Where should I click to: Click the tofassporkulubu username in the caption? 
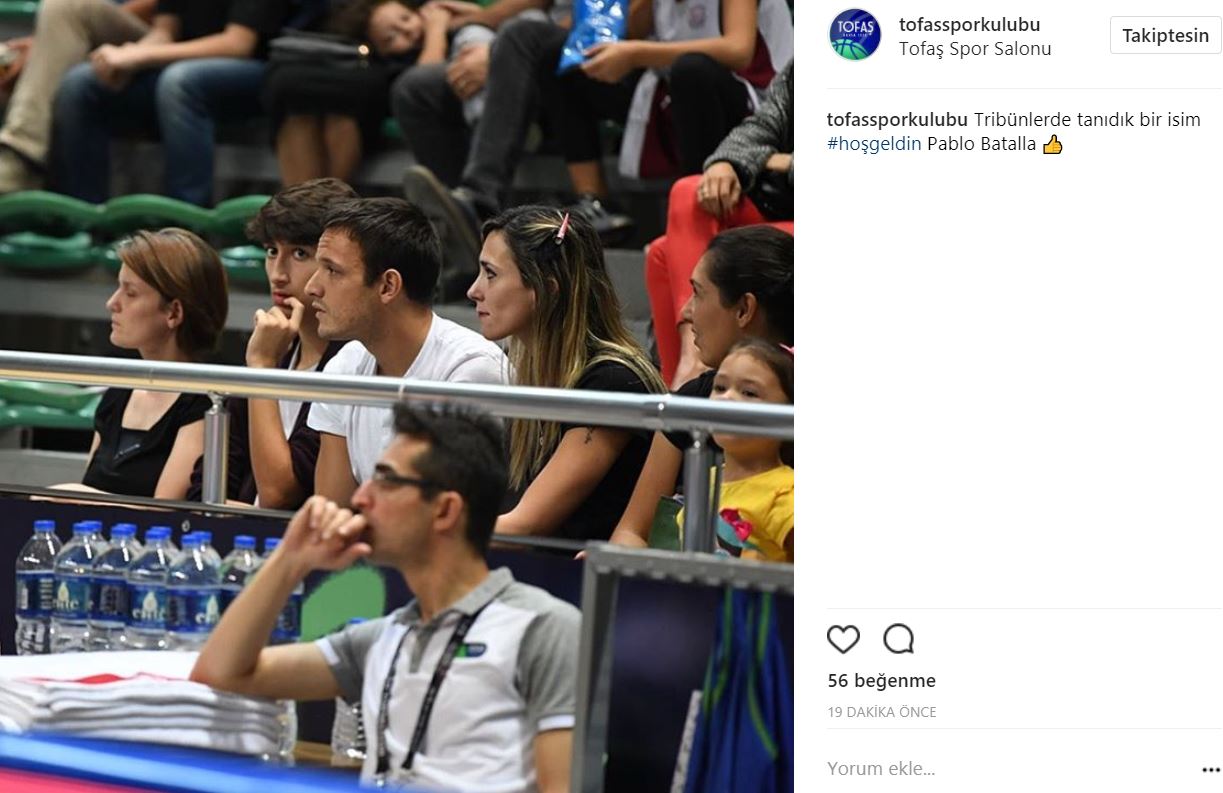point(897,120)
